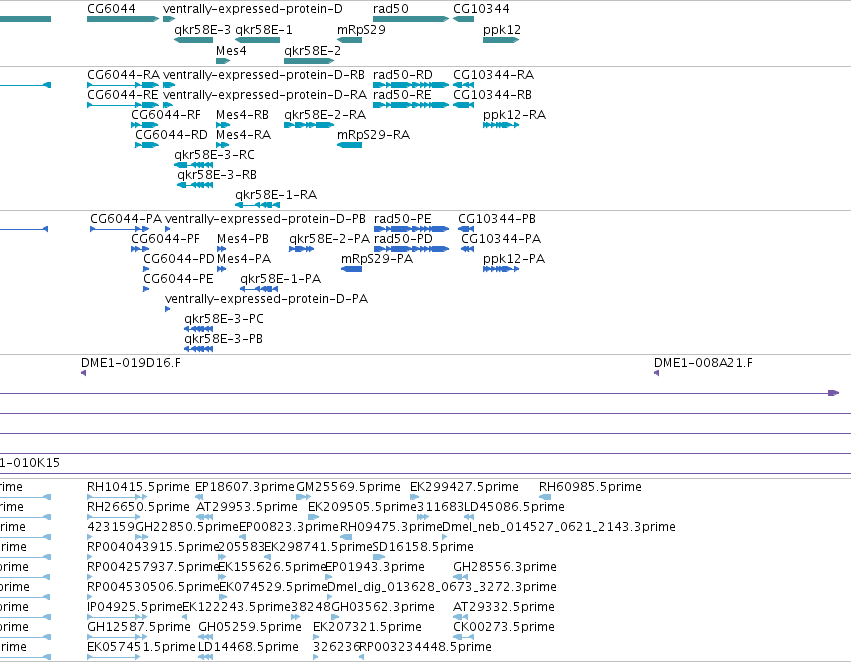Screen dimensions: 851x662
Task: Select the CG6044-RF transcript glyph
Action: pos(144,125)
